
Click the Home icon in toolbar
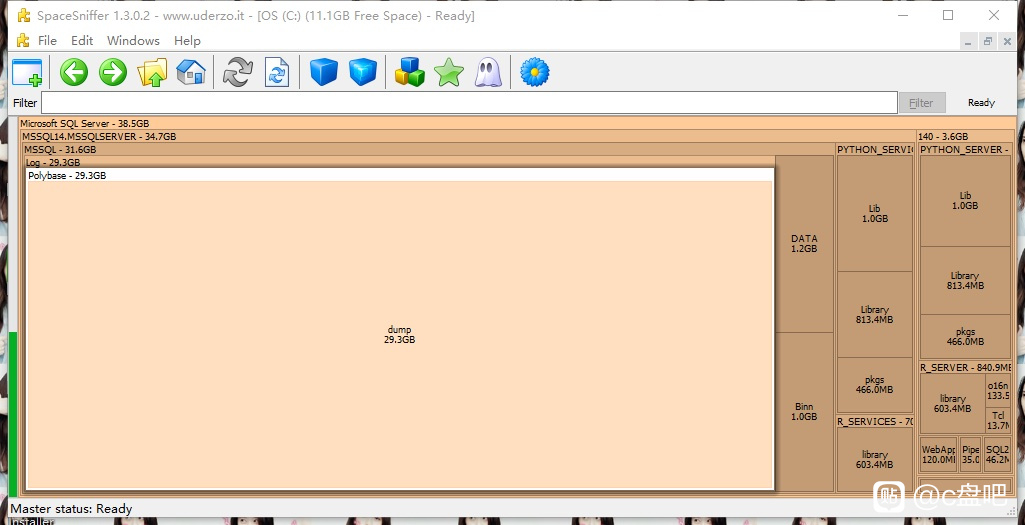(191, 72)
